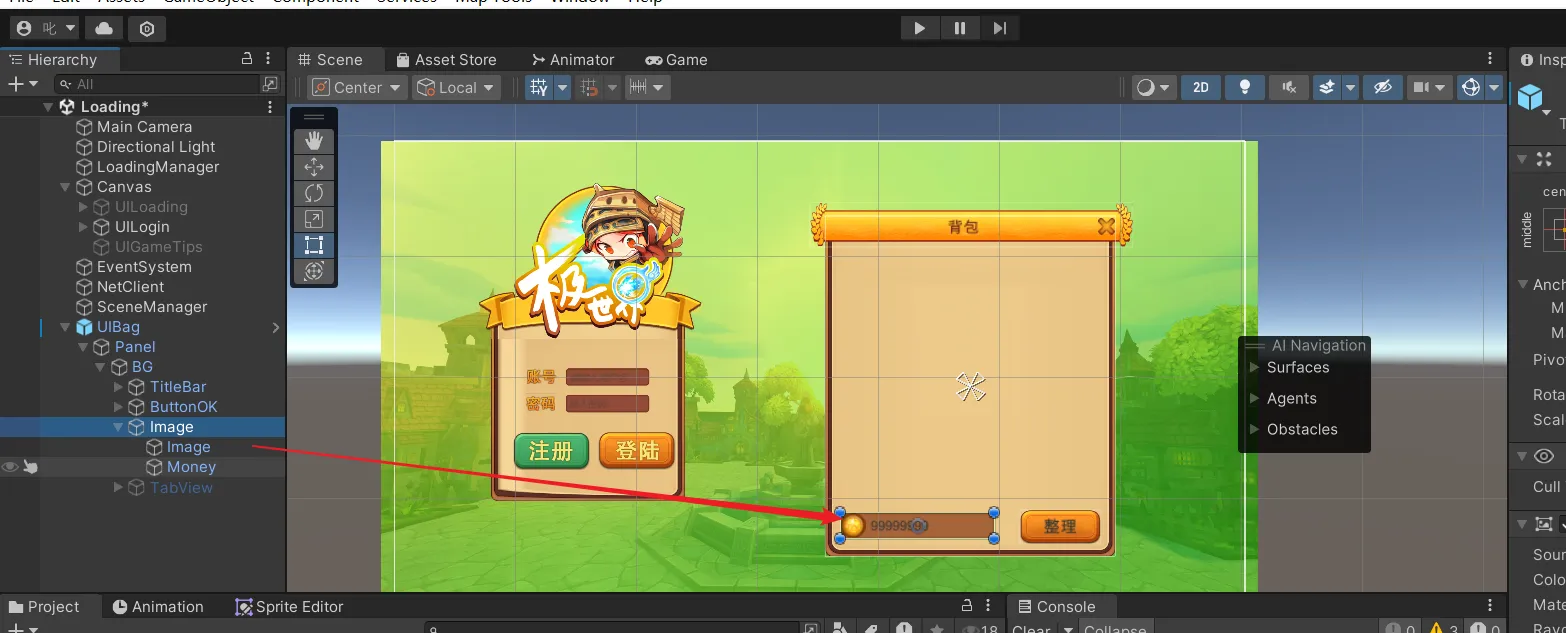Select the Move tool
The image size is (1566, 633).
(314, 167)
